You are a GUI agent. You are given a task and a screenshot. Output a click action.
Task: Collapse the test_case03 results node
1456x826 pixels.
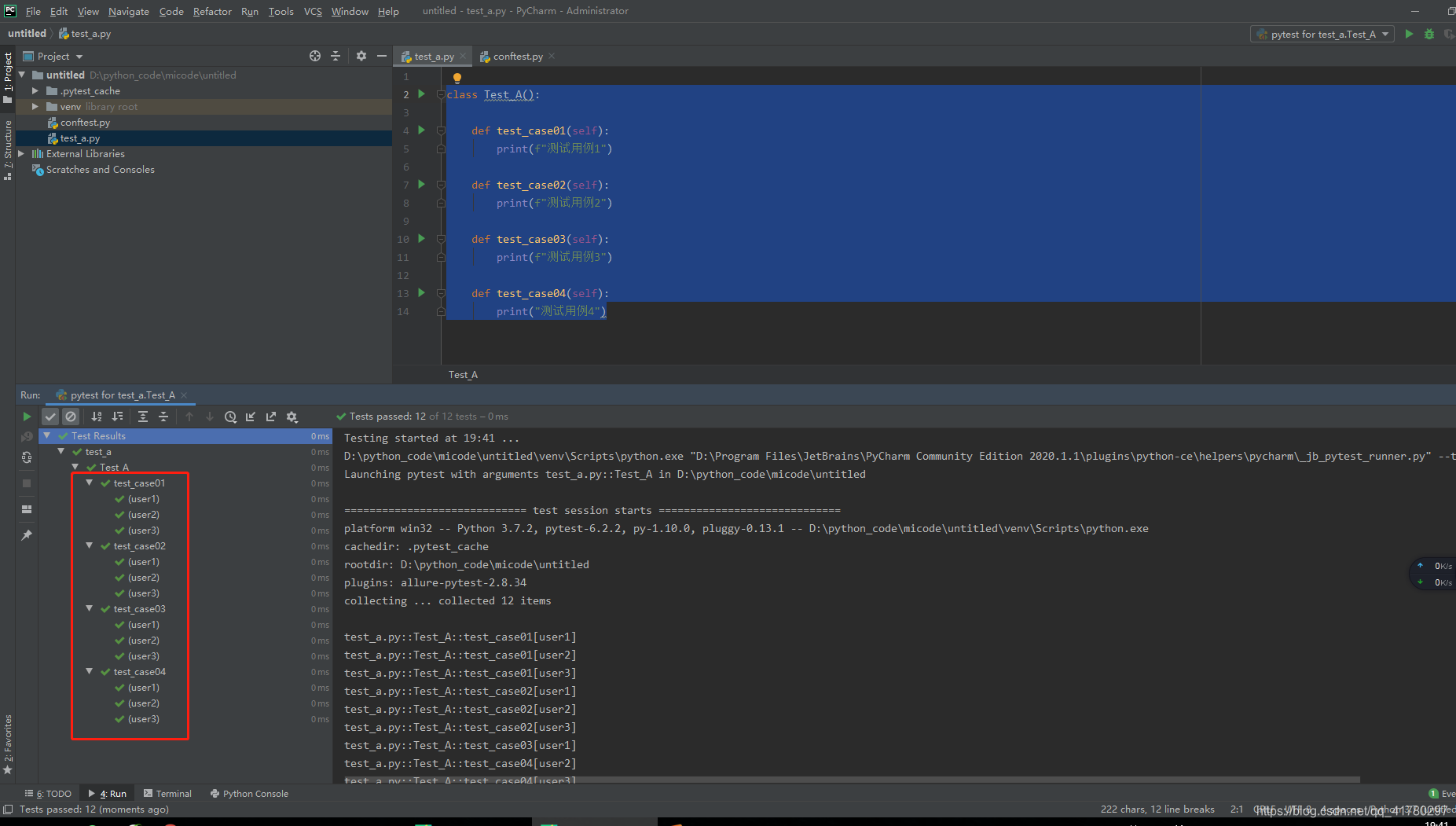tap(90, 608)
